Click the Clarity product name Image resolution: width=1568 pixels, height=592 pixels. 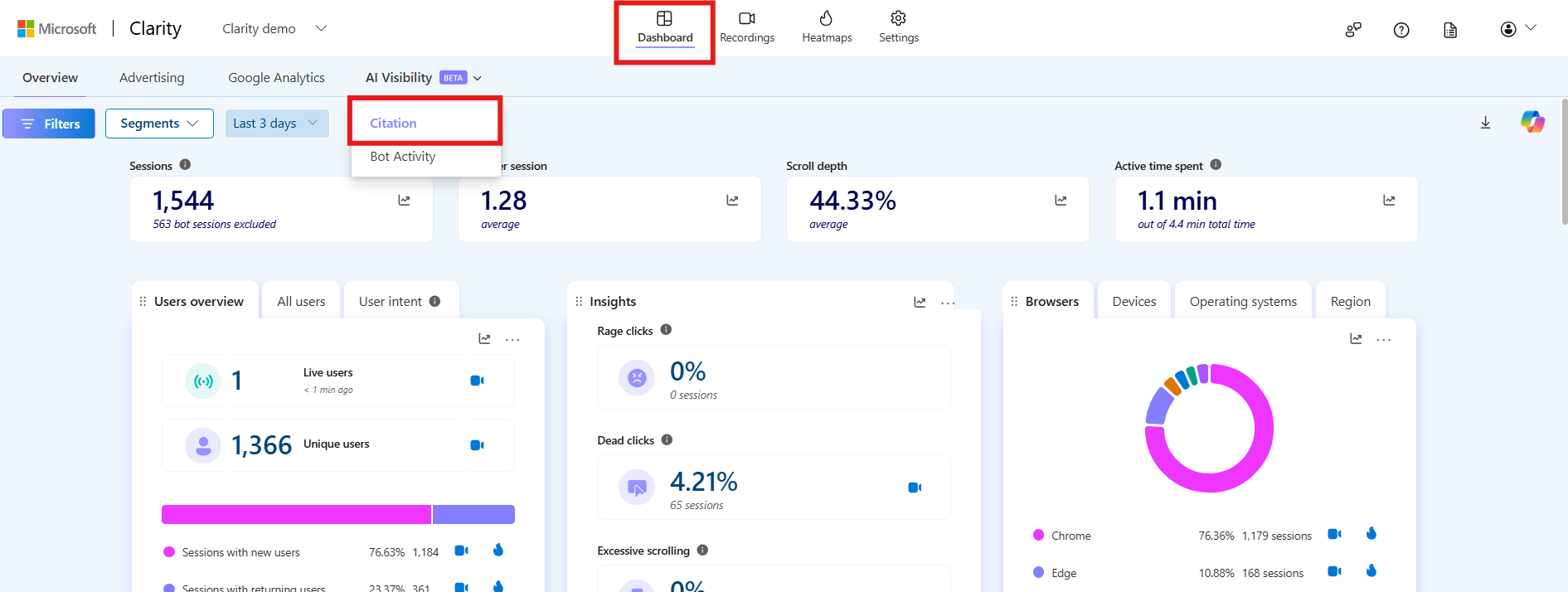pos(155,28)
